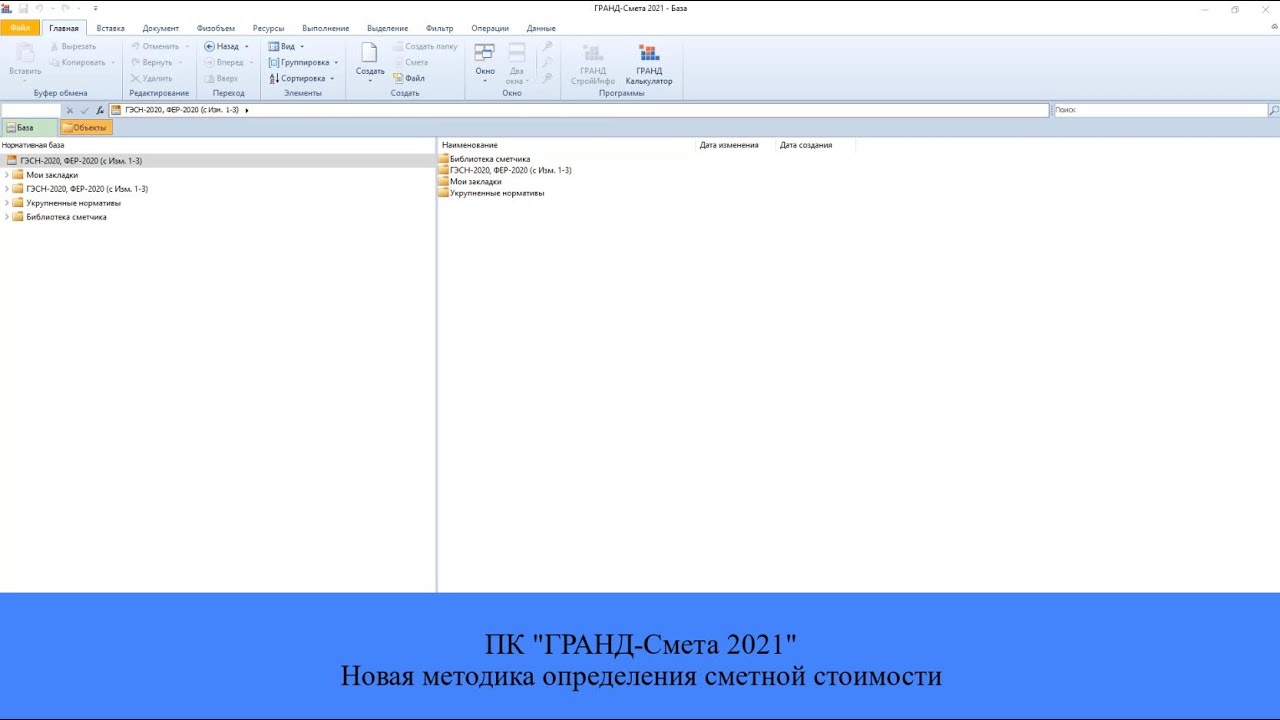Select Укрупненные нормативы in tree
The width and height of the screenshot is (1280, 720).
pos(73,203)
